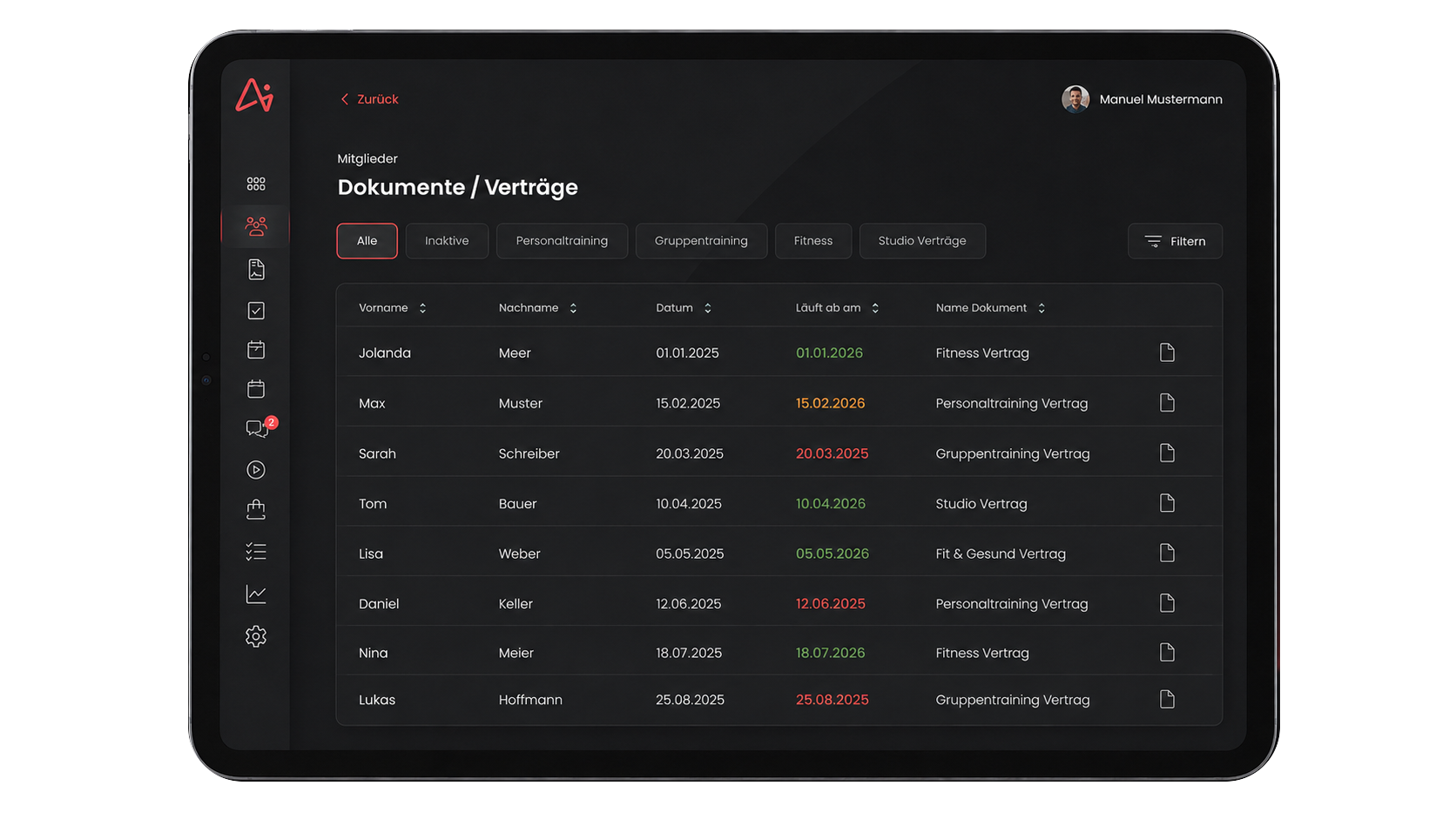Go back with the Zurück link
Viewport: 1456px width, 819px height.
[369, 99]
